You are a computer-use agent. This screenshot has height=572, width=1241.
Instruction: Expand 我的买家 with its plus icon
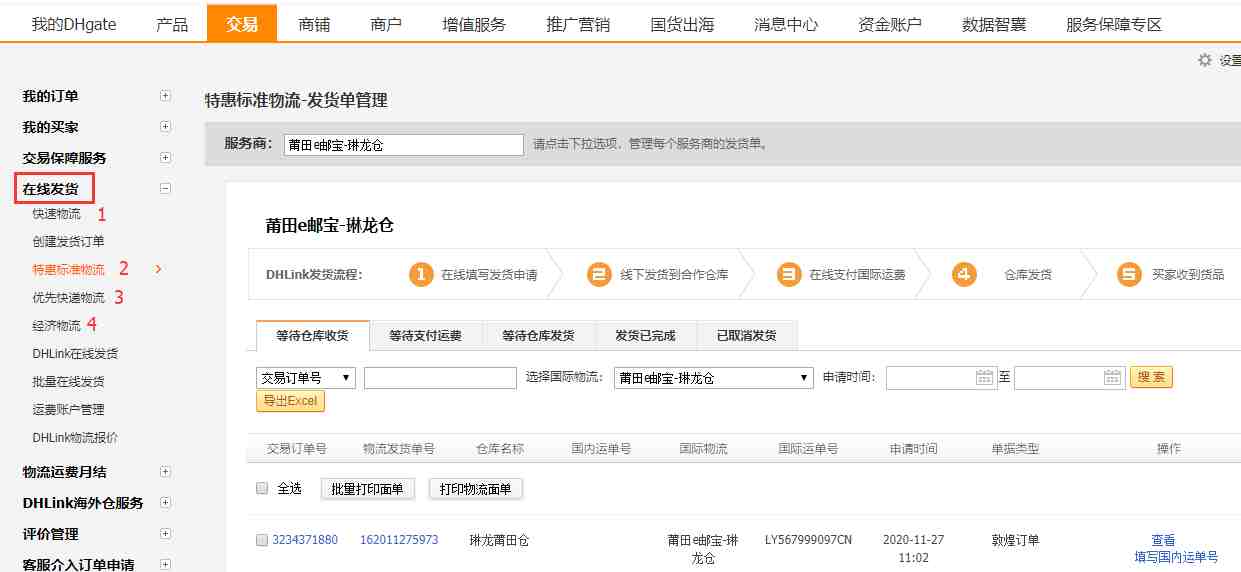click(x=166, y=127)
